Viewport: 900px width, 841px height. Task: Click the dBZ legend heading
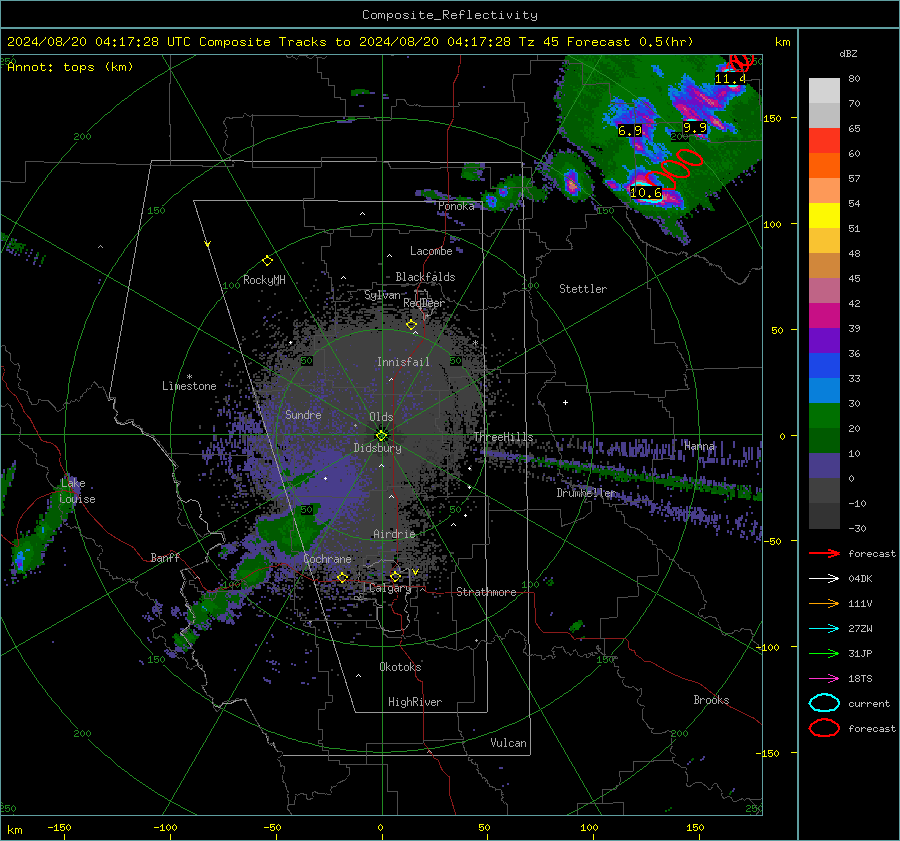click(848, 53)
